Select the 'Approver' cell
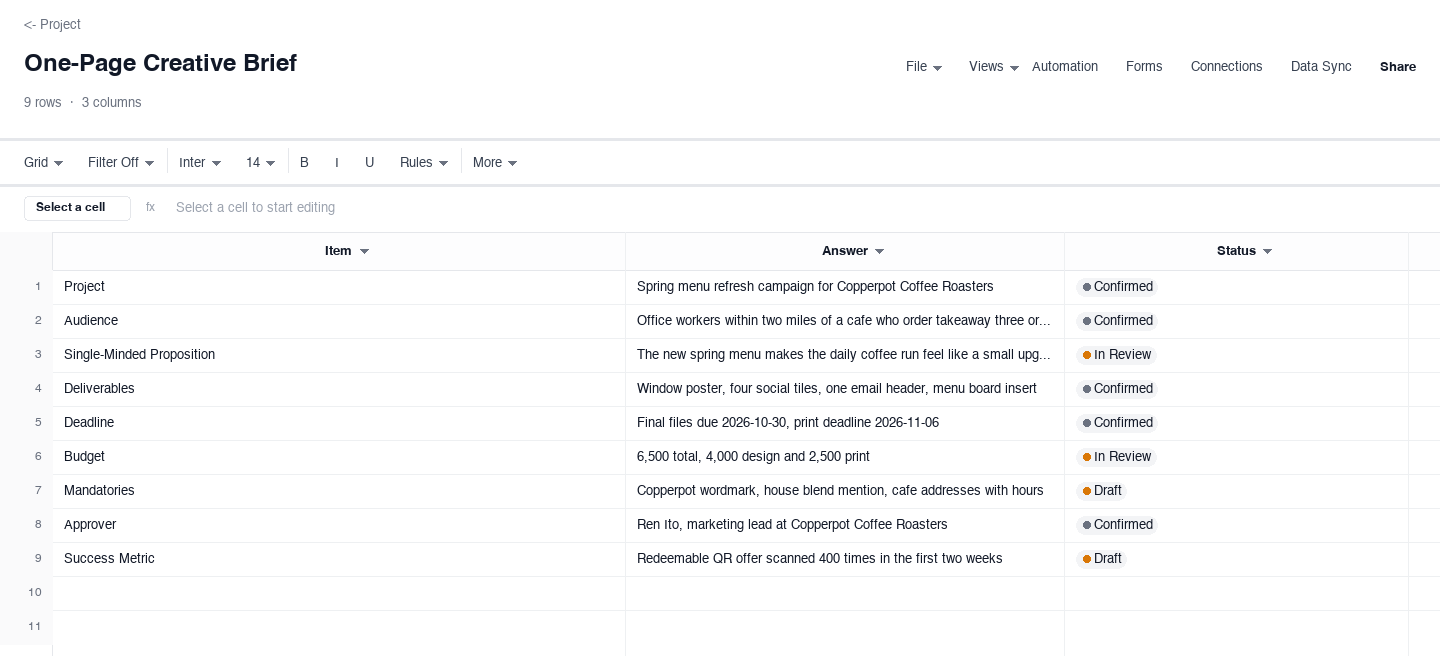Image resolution: width=1440 pixels, height=656 pixels. click(339, 525)
